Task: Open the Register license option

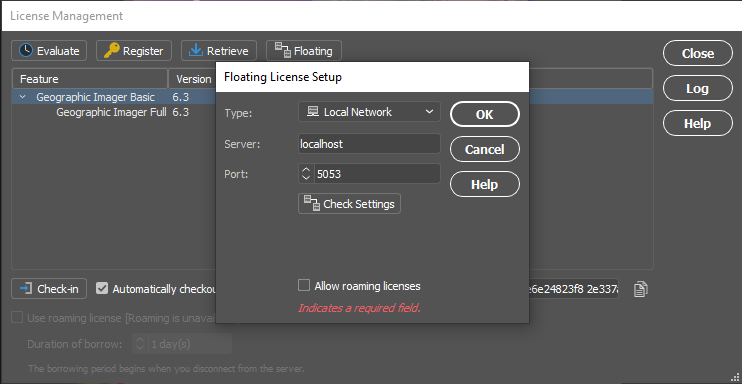Action: pyautogui.click(x=134, y=51)
